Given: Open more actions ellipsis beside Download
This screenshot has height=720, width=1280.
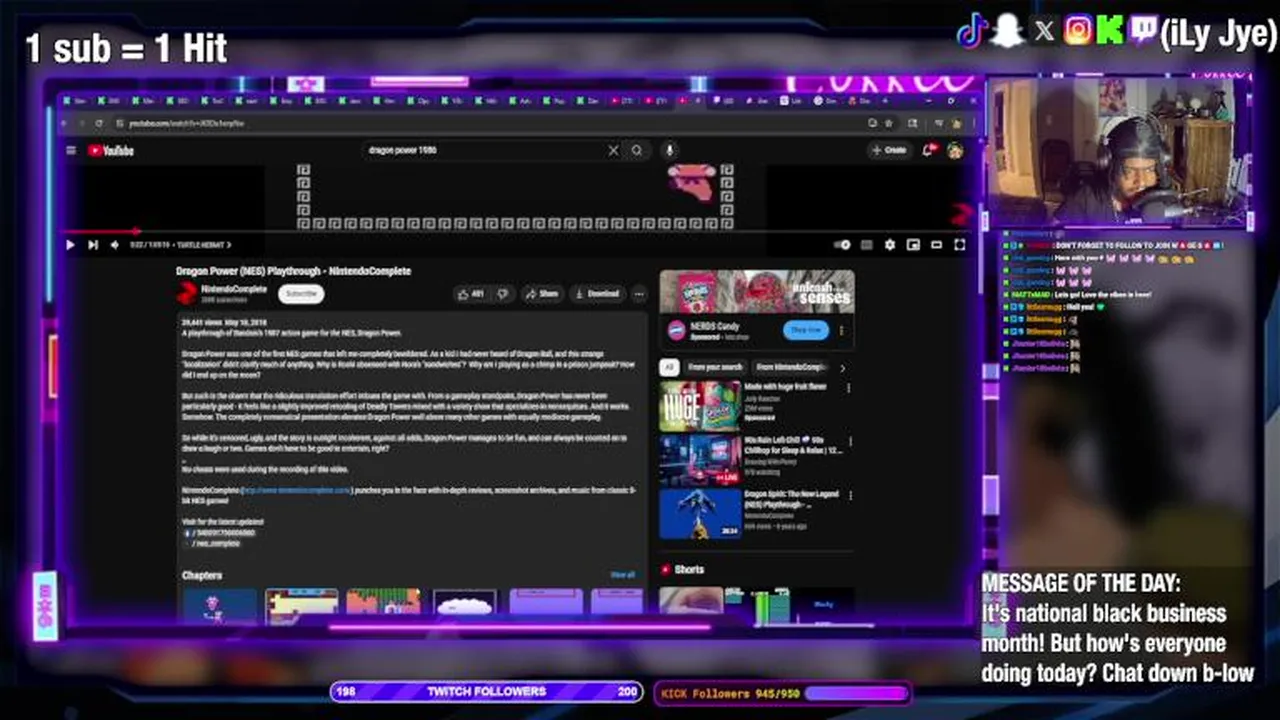Looking at the screenshot, I should pyautogui.click(x=639, y=294).
